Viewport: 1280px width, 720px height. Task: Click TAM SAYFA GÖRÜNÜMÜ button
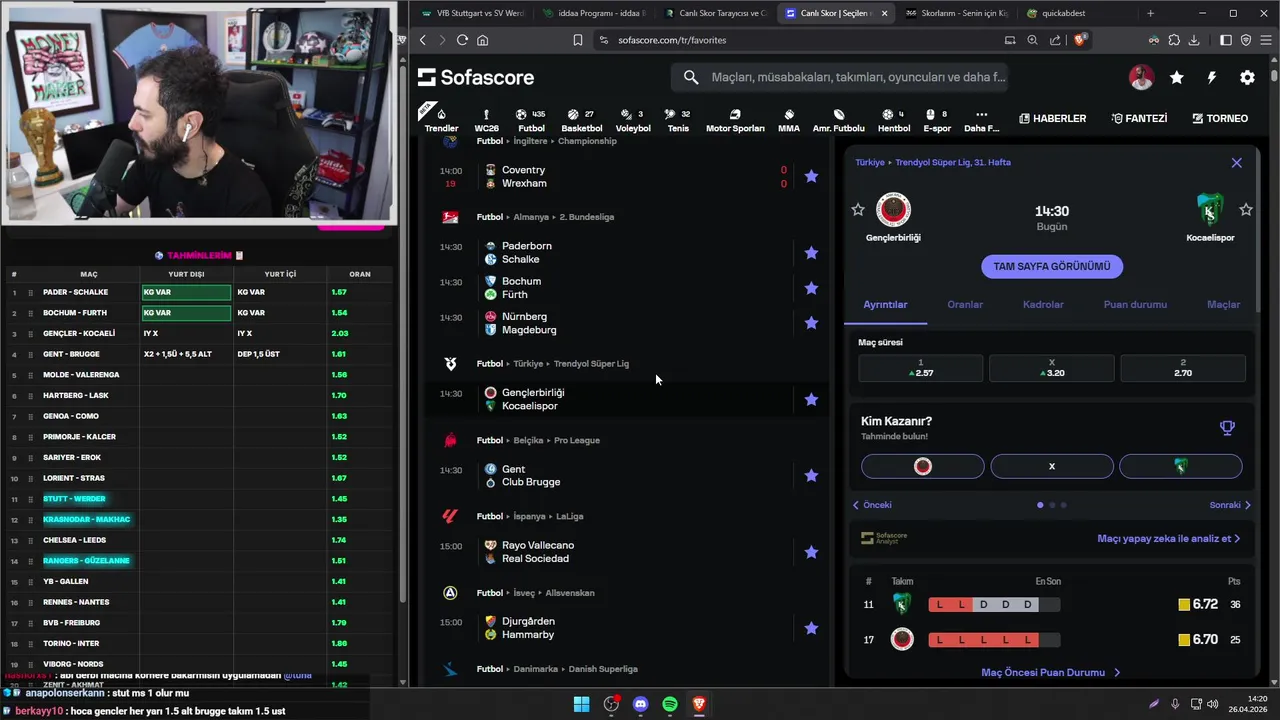(x=1051, y=266)
